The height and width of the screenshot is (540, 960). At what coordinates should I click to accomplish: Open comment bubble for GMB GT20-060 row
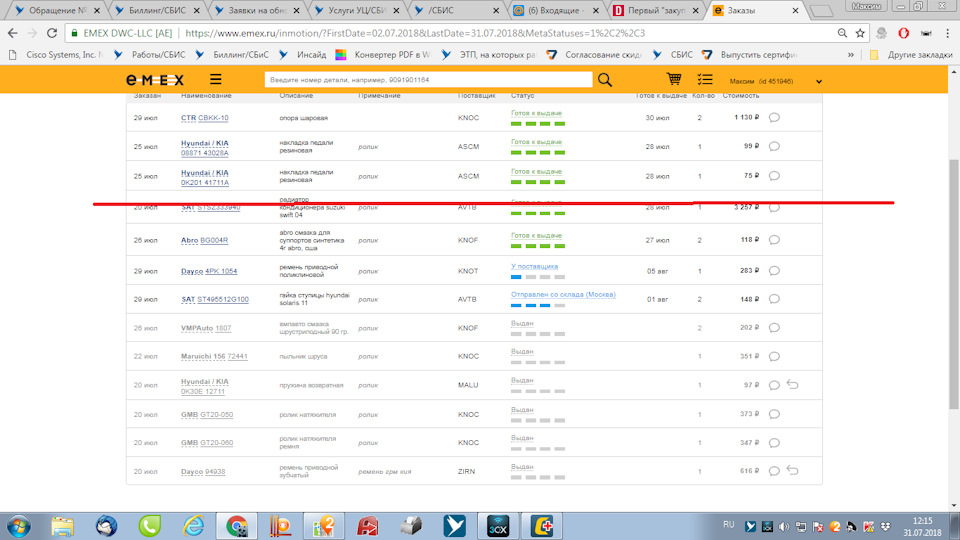point(774,442)
